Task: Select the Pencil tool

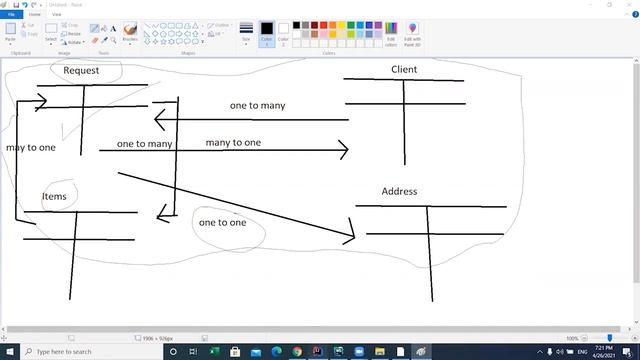Action: tap(94, 28)
